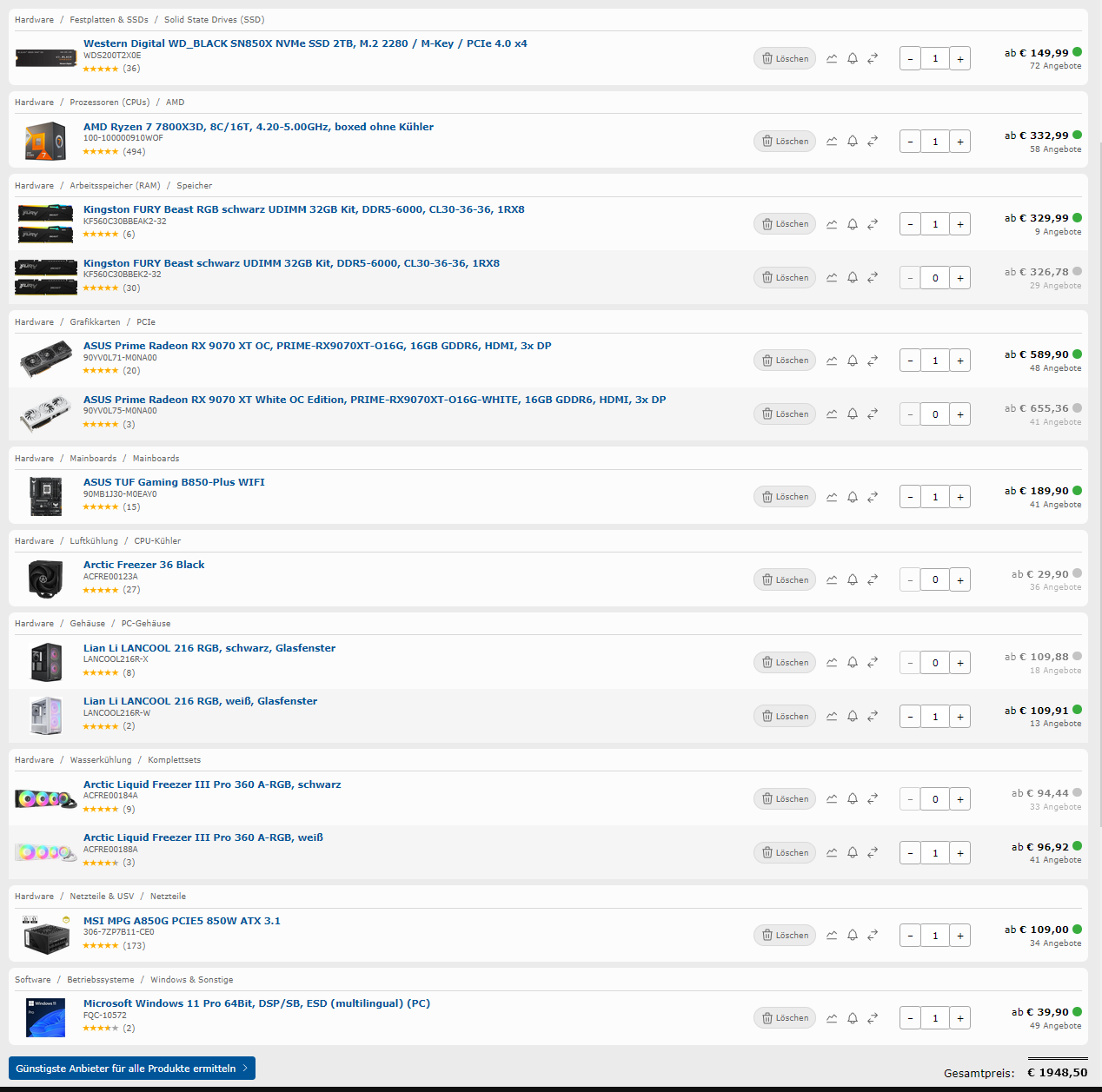Click quantity field of ASUS TUF Gaming B850-Plus

(935, 497)
